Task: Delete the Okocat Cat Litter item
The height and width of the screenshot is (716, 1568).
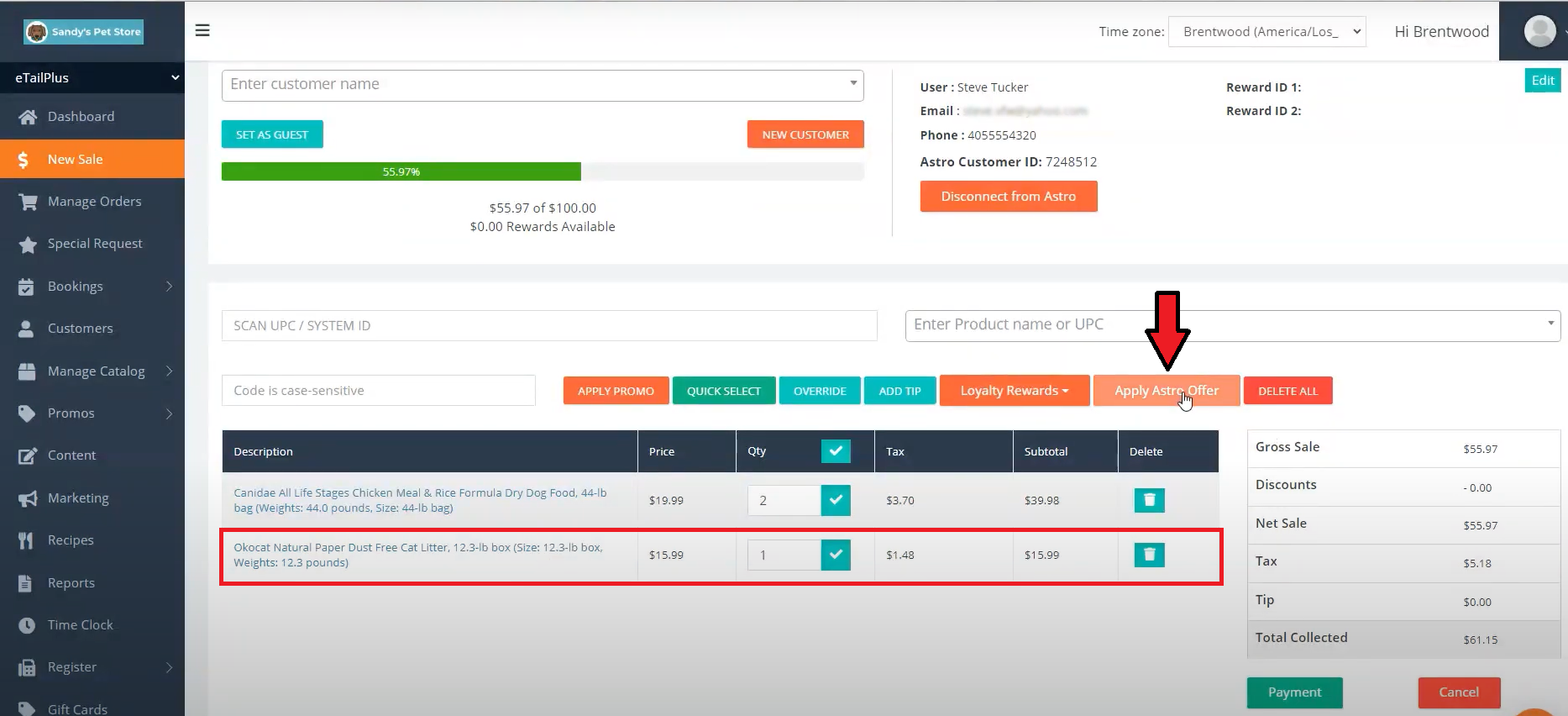Action: (x=1149, y=555)
